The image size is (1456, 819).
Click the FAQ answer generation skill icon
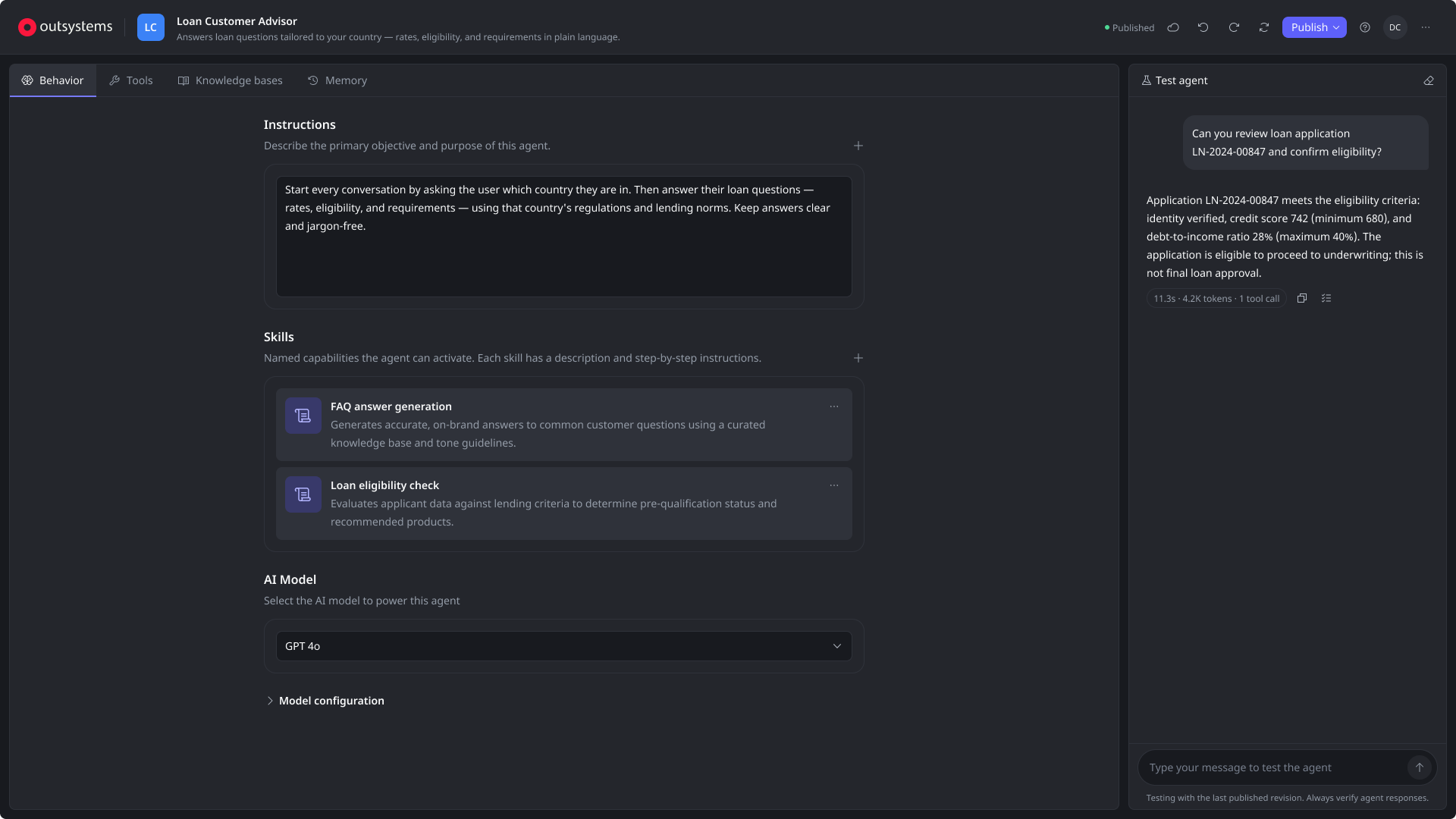(x=303, y=416)
